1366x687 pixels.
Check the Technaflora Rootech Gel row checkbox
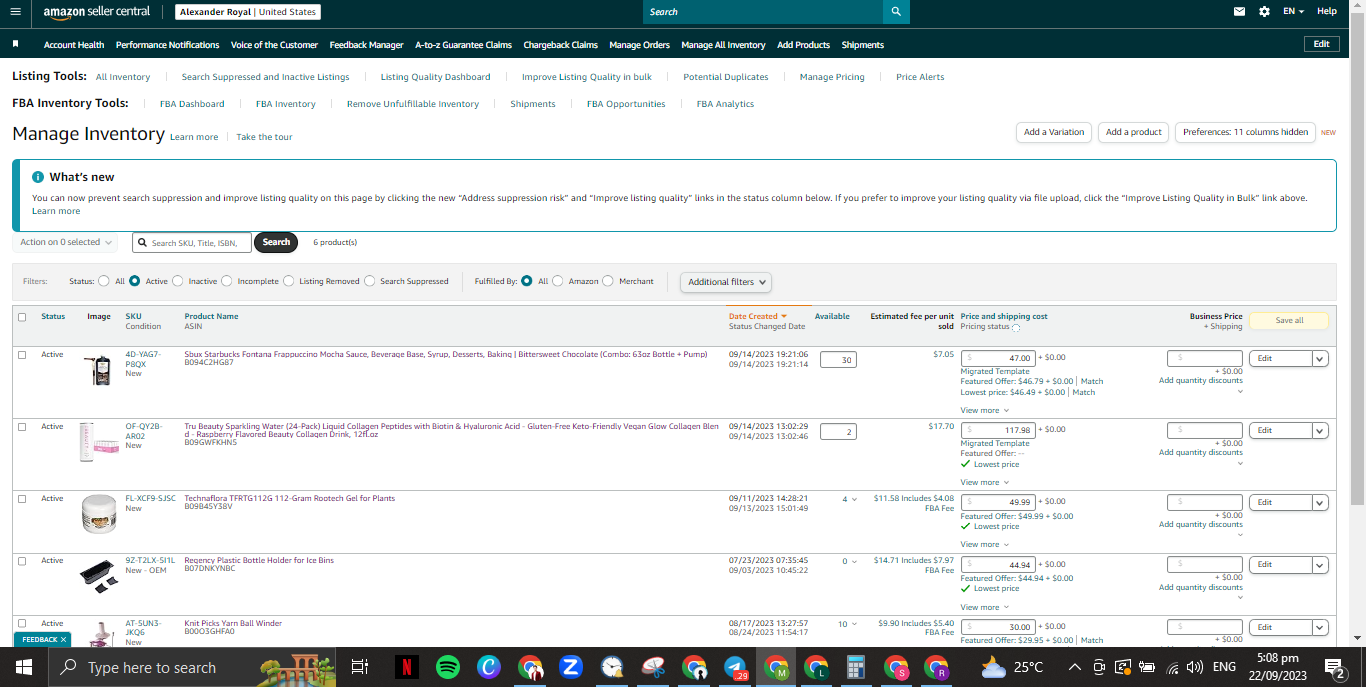tap(22, 499)
